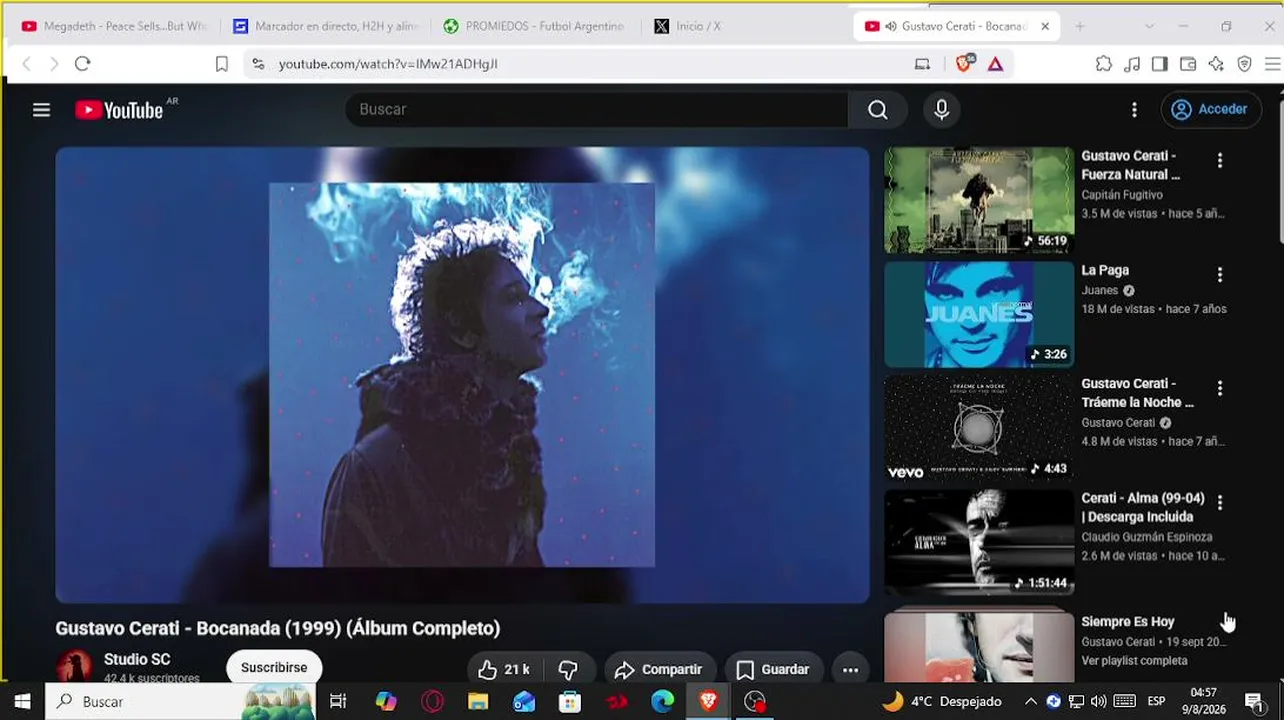This screenshot has width=1284, height=720.
Task: Open the Brave main menu button
Action: 1273,64
